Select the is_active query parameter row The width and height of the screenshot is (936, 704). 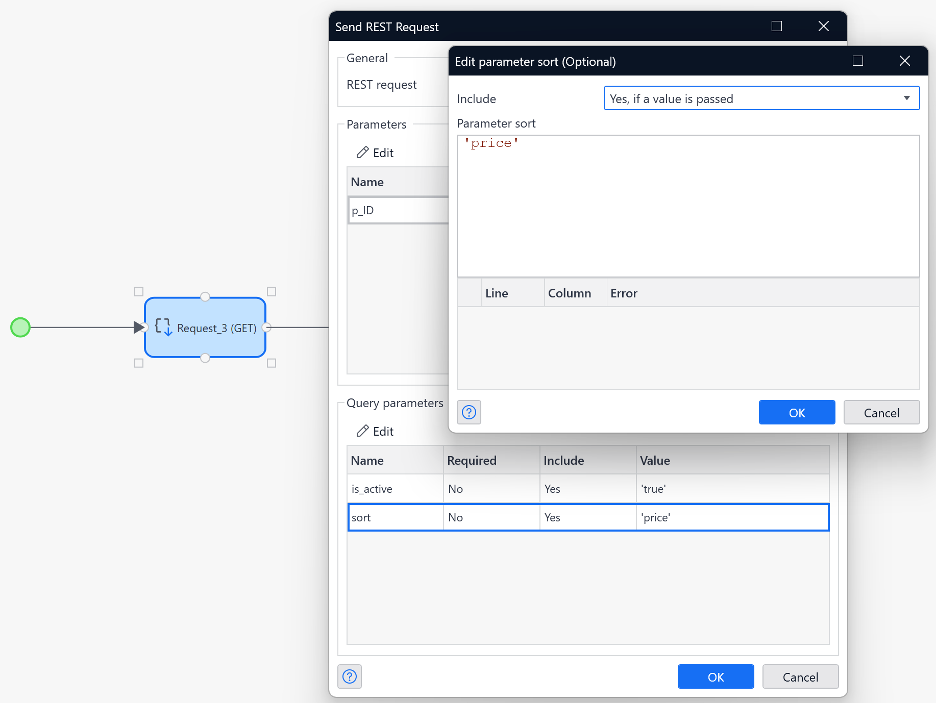pyautogui.click(x=588, y=489)
